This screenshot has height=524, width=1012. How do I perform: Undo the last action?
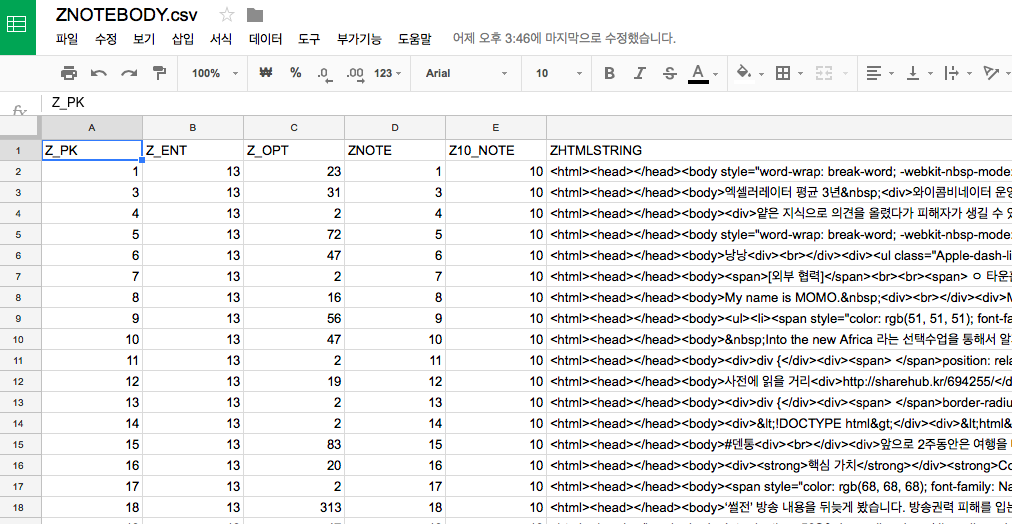point(99,74)
